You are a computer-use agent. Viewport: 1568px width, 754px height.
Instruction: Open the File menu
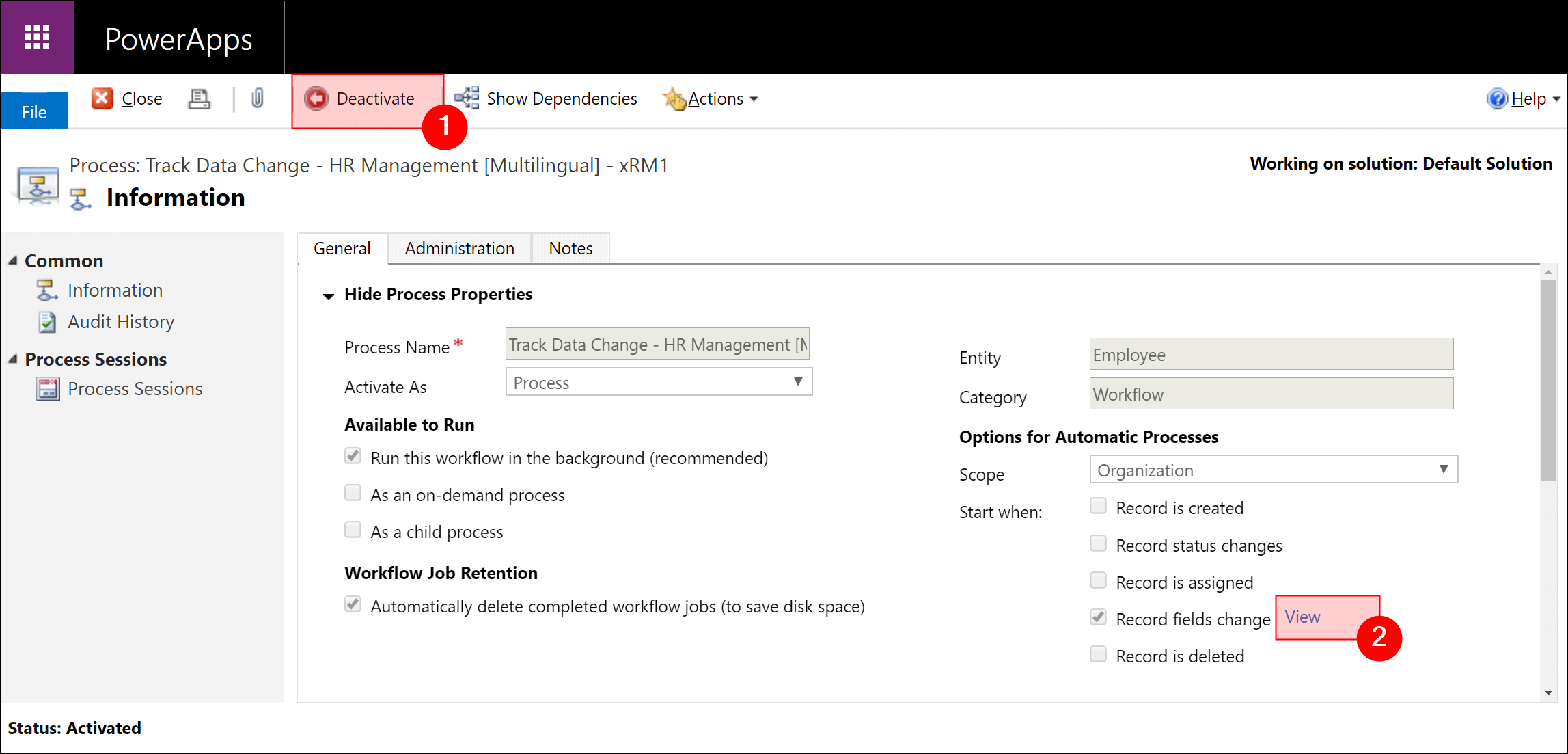click(34, 111)
